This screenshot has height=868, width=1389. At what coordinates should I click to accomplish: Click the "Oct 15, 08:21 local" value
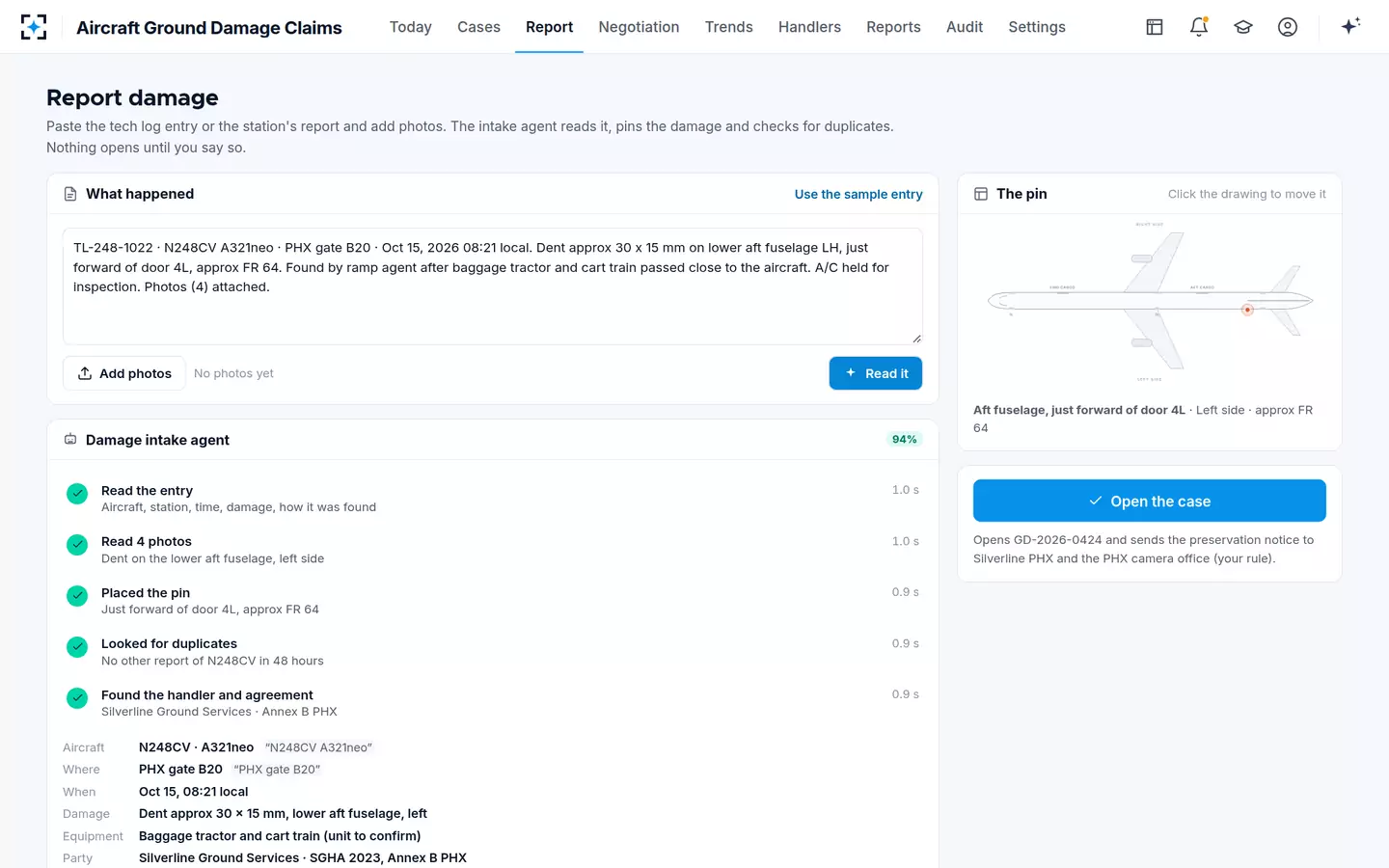194,792
